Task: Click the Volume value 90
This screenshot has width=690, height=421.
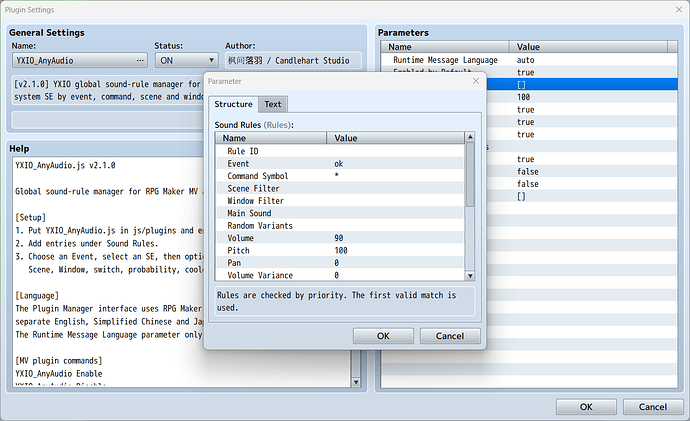Action: click(338, 238)
